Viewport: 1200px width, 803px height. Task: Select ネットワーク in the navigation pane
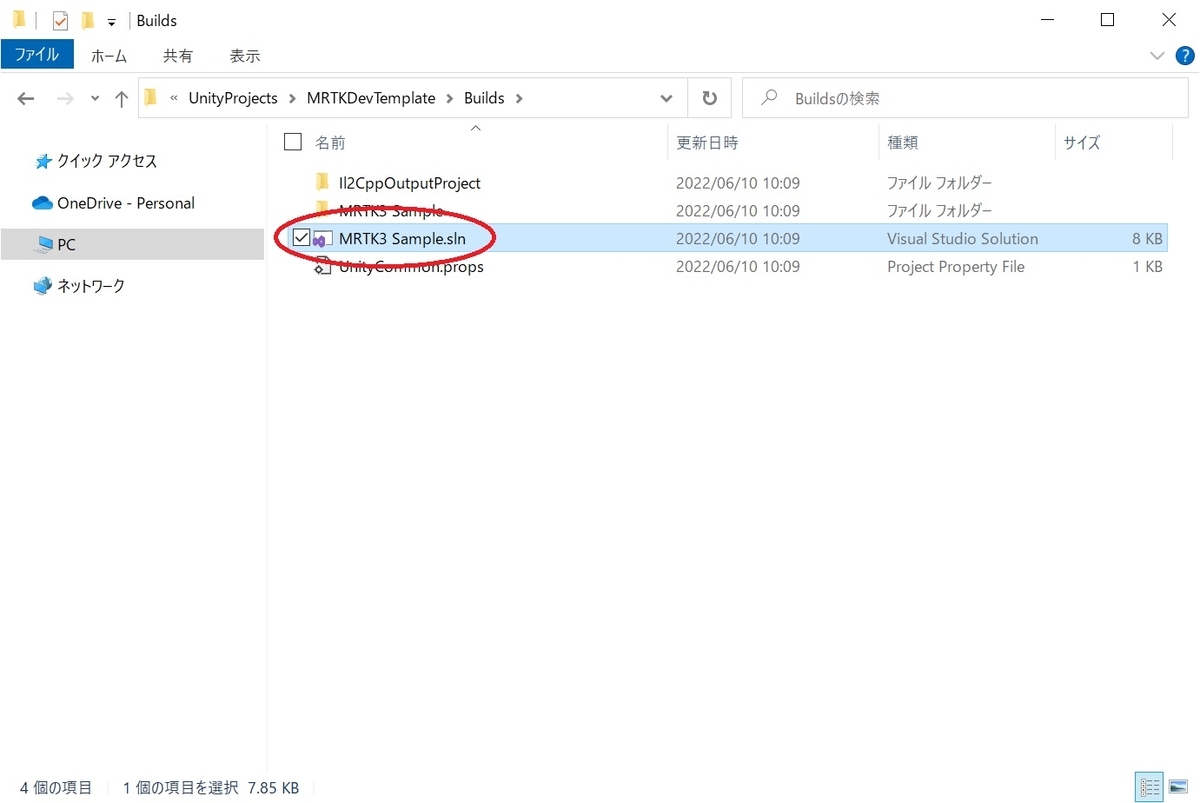[x=91, y=286]
